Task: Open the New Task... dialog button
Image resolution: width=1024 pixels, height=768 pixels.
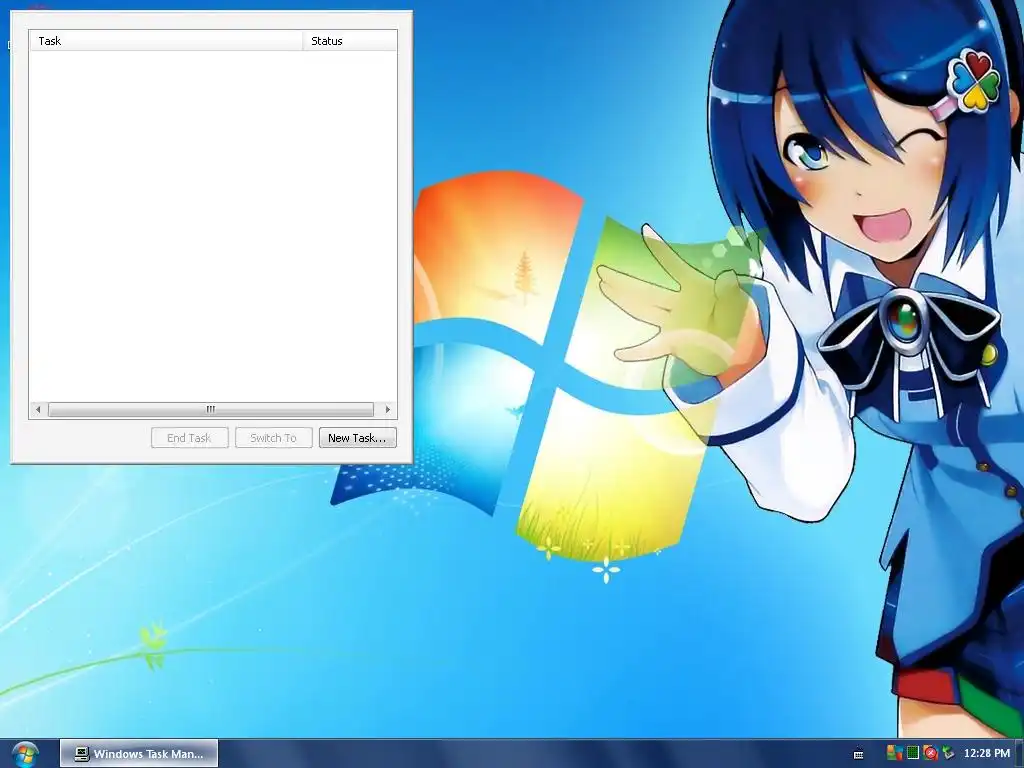Action: (x=357, y=438)
